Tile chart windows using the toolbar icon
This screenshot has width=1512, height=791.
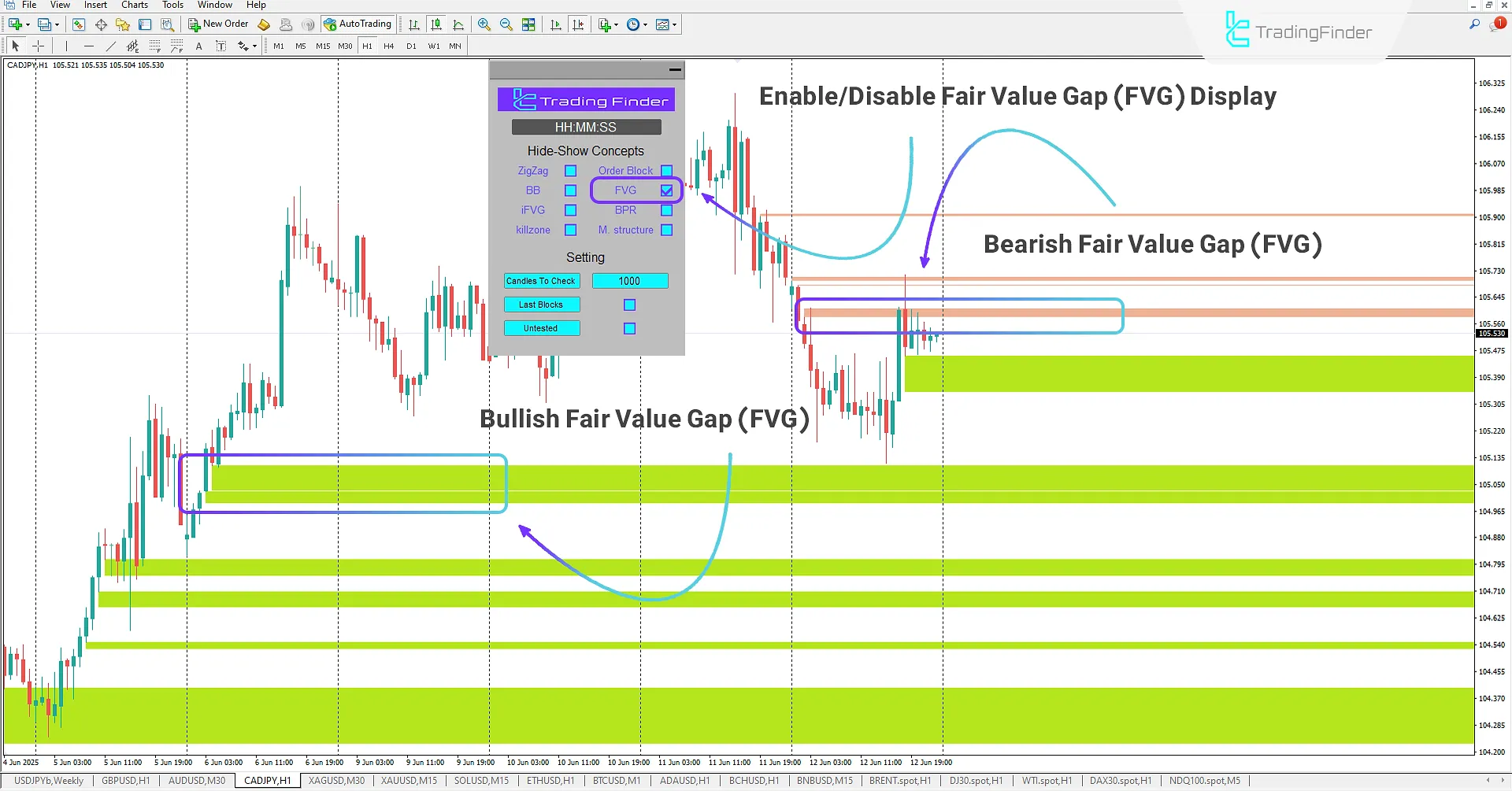coord(529,24)
